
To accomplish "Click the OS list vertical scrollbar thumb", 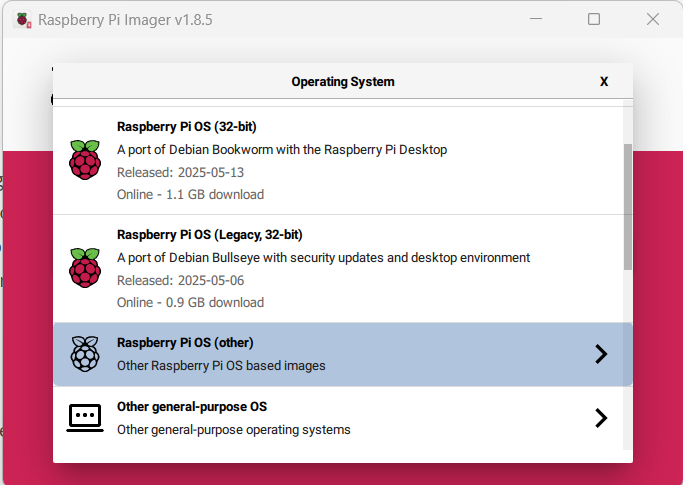I will (x=628, y=207).
